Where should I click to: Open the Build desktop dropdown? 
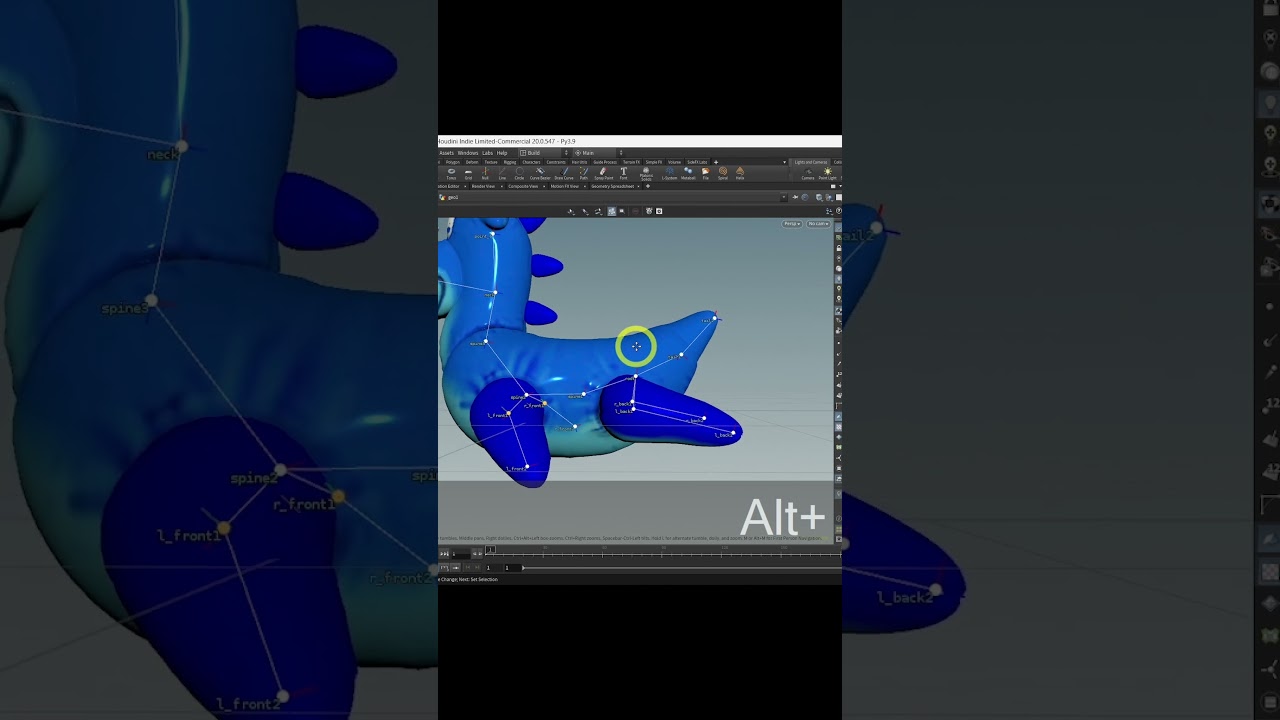(x=544, y=153)
